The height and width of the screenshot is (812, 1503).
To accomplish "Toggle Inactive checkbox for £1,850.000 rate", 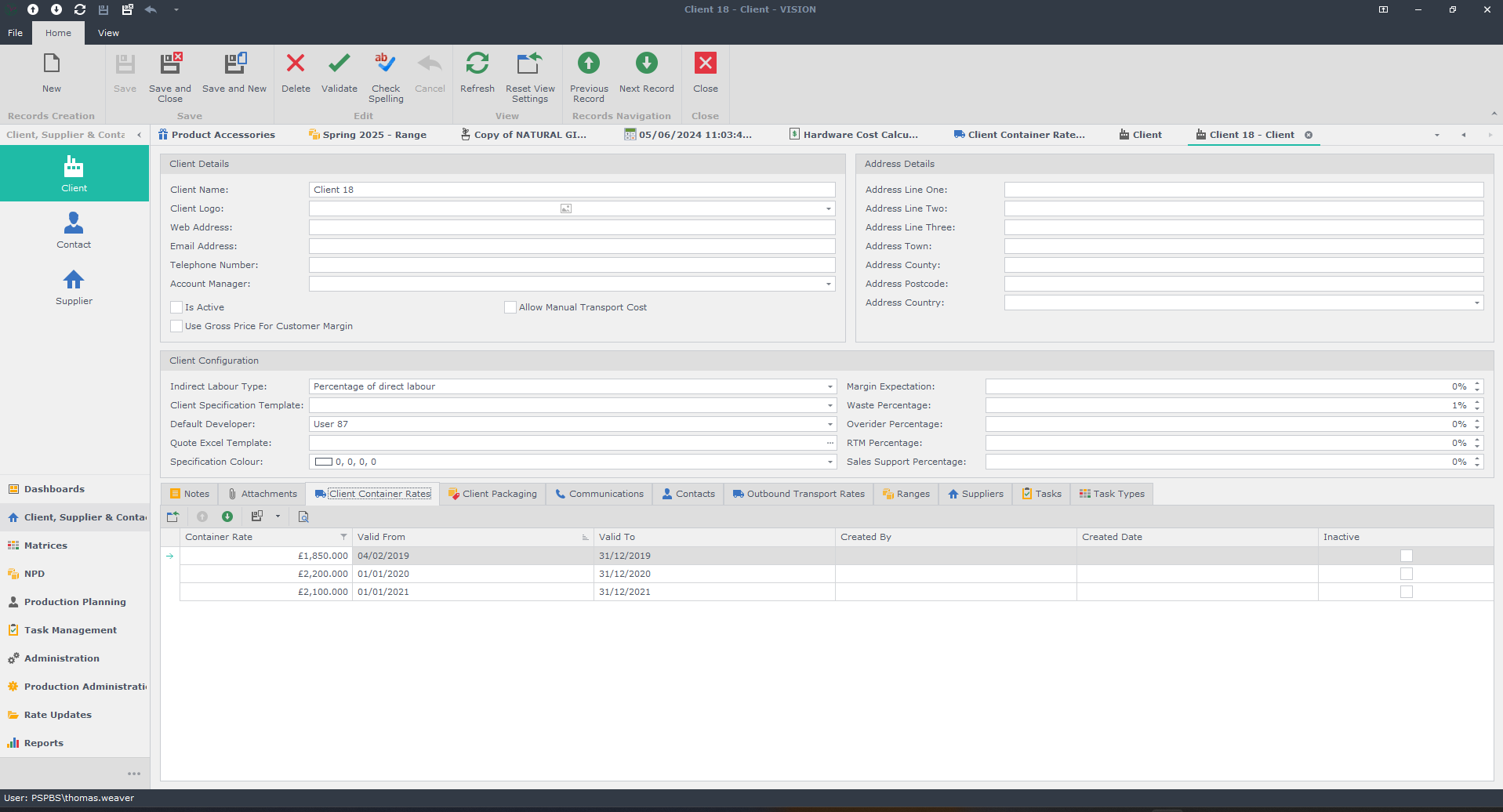I will tap(1407, 556).
